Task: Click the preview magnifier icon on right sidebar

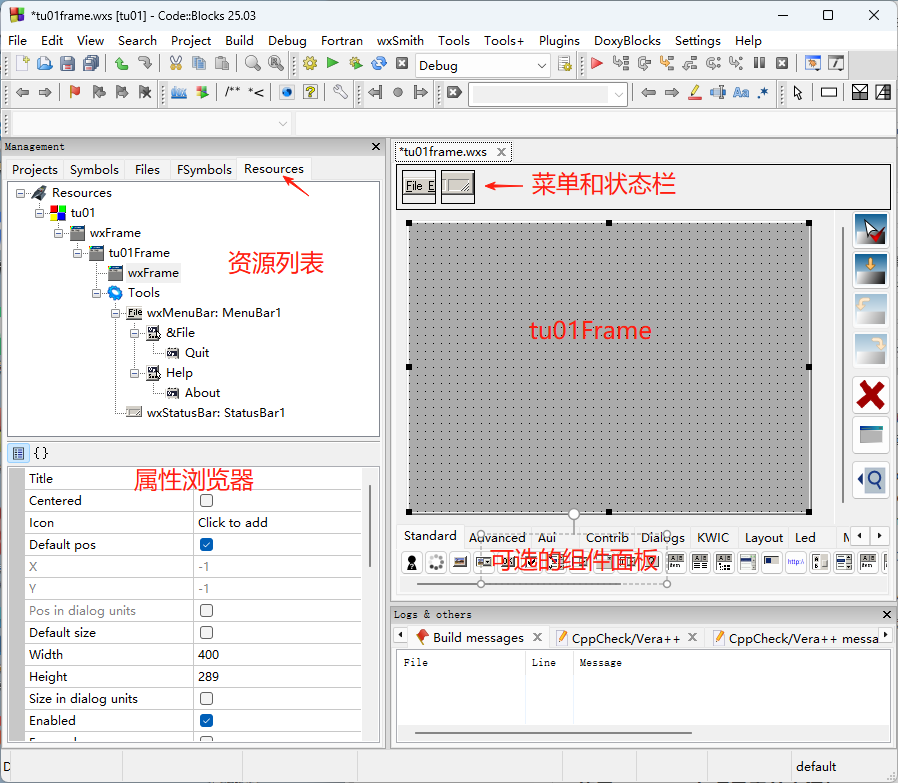Action: point(871,479)
